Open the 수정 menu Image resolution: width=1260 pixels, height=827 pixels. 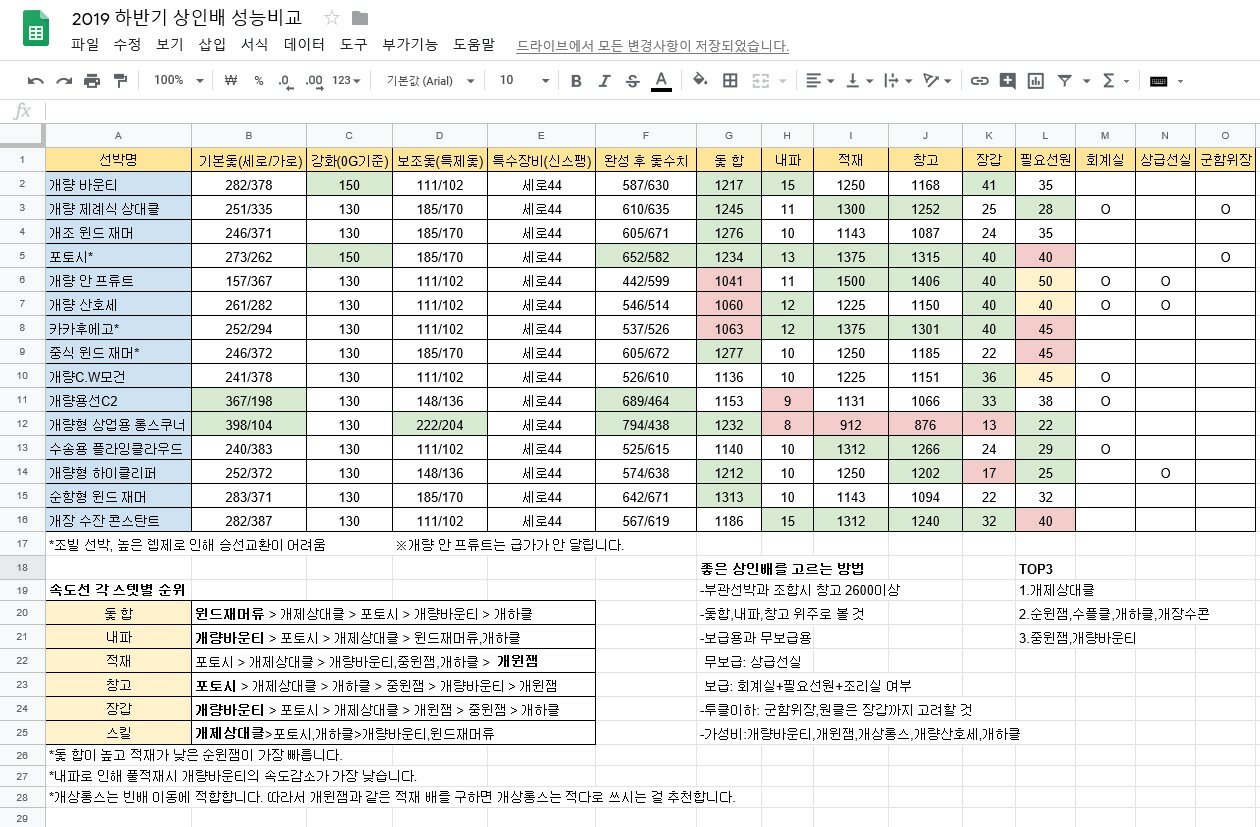point(128,45)
